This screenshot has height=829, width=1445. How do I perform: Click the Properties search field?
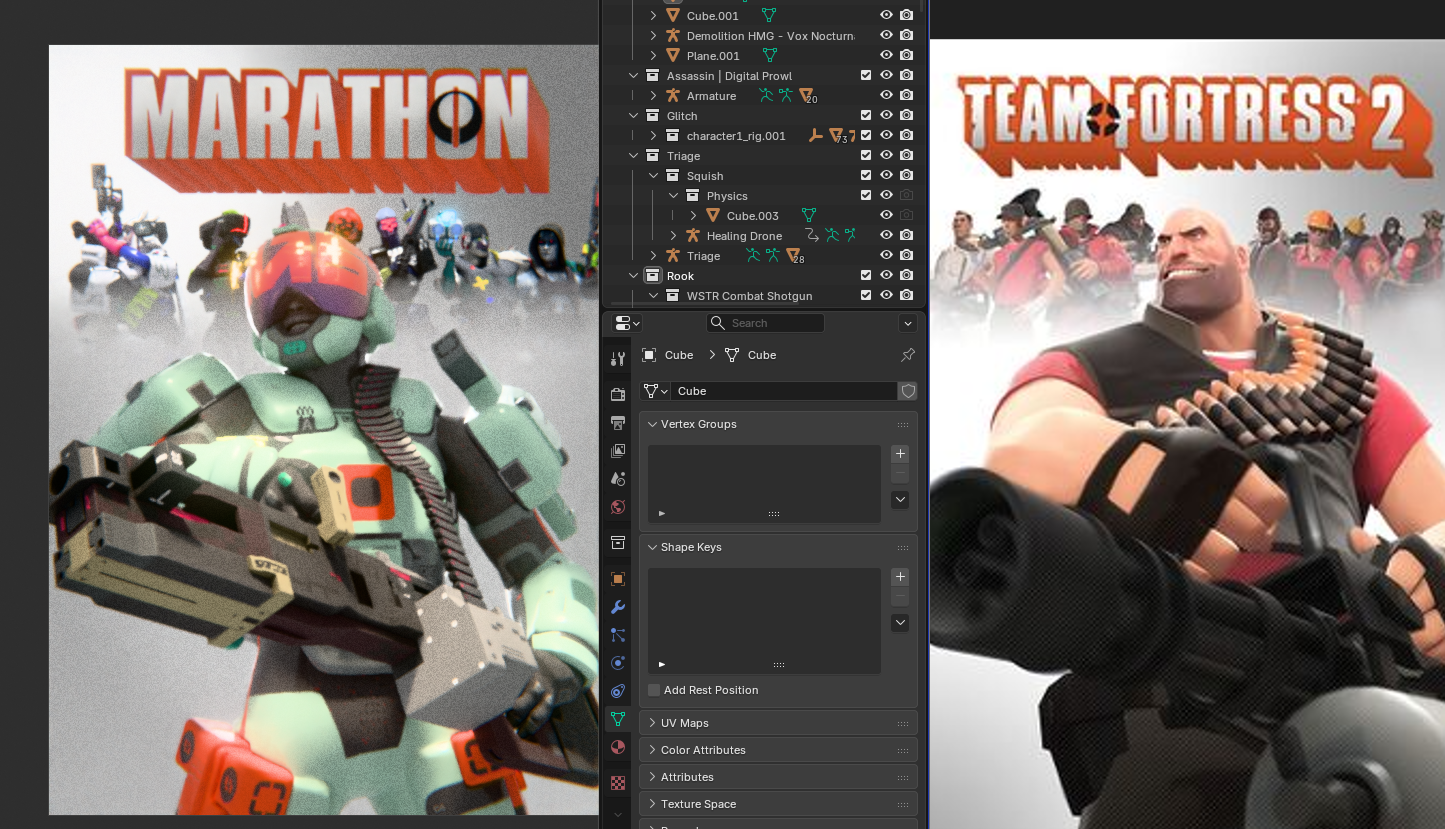(x=766, y=323)
